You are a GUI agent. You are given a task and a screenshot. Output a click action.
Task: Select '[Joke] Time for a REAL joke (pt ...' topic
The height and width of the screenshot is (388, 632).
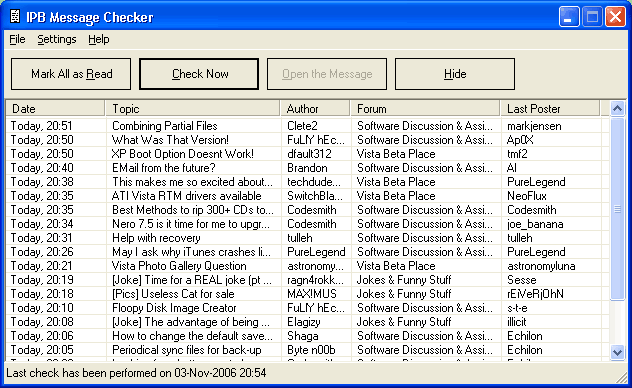tap(192, 280)
